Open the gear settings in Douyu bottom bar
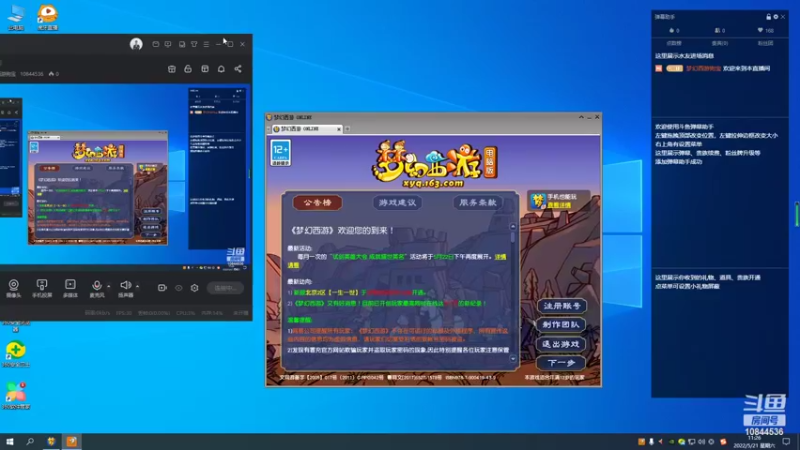The width and height of the screenshot is (800, 450). (194, 288)
